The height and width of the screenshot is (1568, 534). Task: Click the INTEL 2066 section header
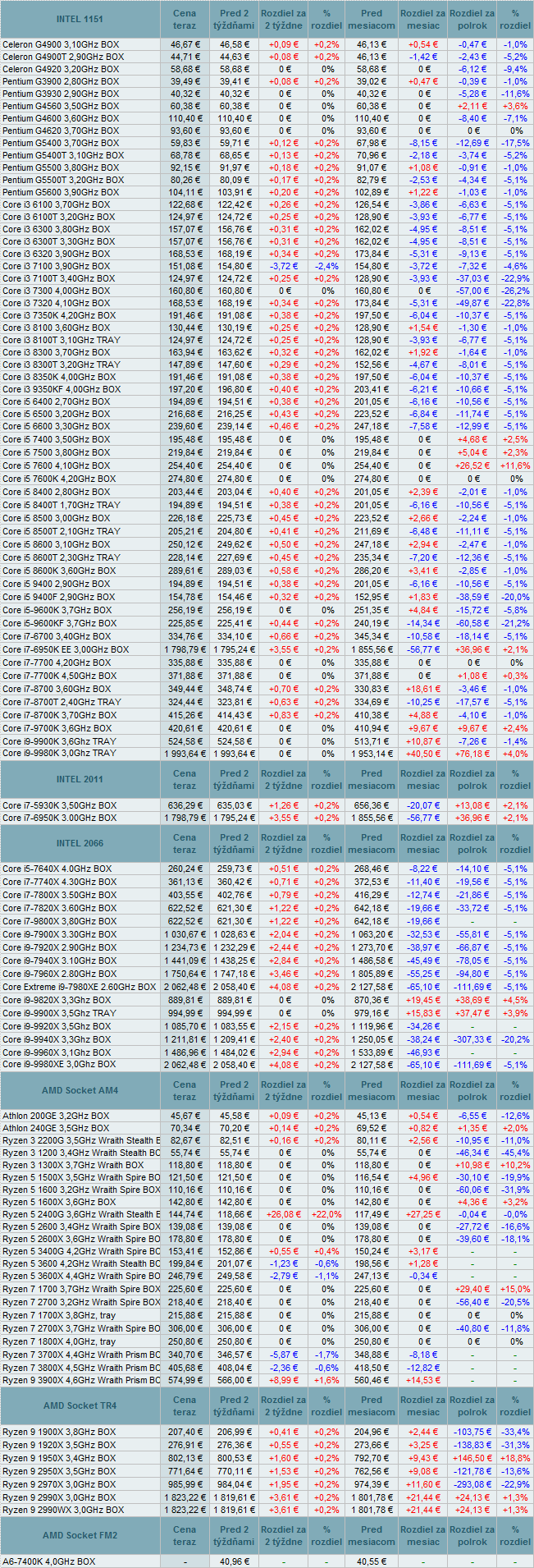click(80, 843)
